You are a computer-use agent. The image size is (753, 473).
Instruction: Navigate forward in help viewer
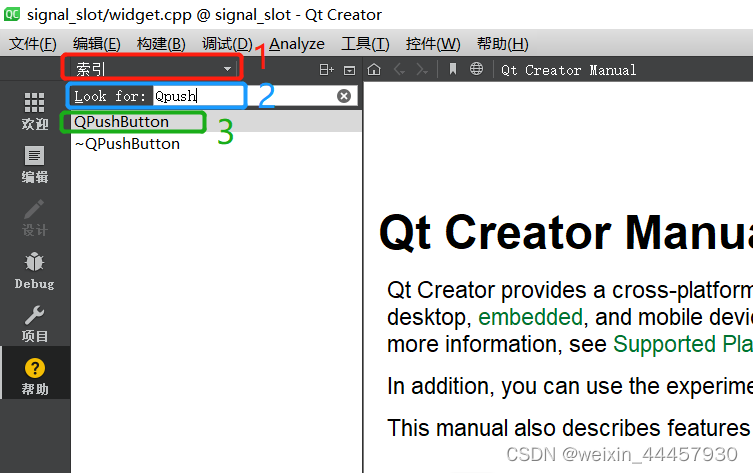click(x=422, y=70)
